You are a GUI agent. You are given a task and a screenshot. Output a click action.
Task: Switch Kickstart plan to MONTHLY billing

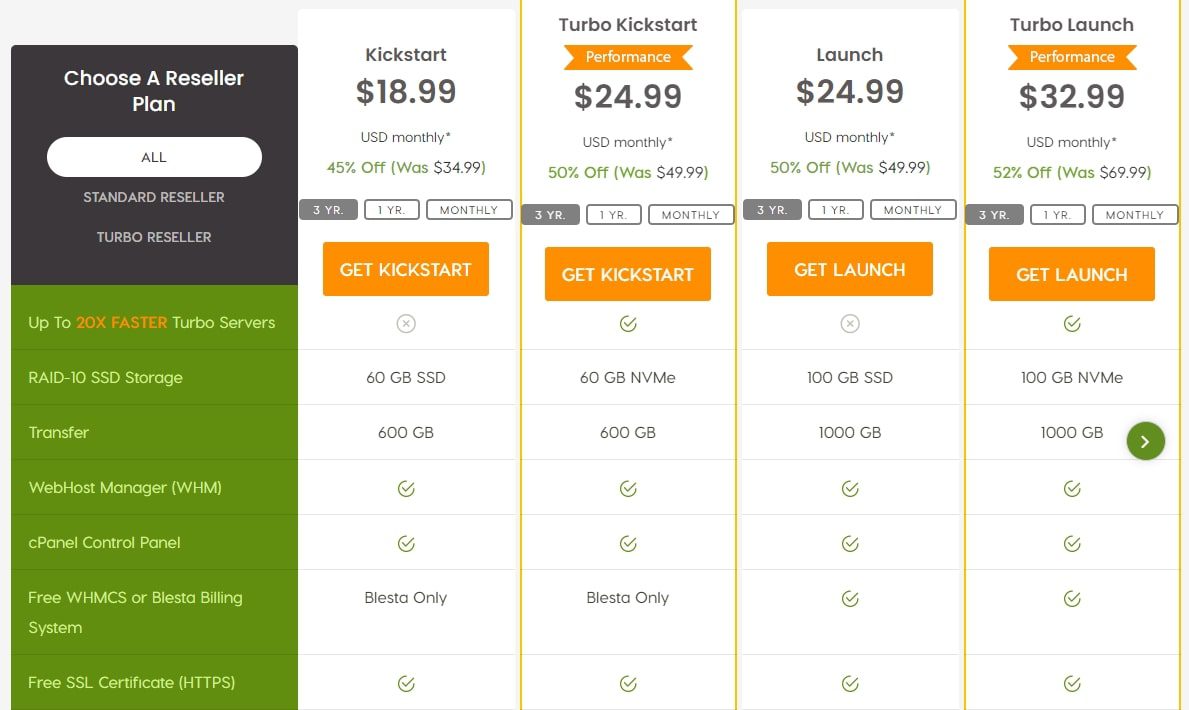click(x=469, y=210)
